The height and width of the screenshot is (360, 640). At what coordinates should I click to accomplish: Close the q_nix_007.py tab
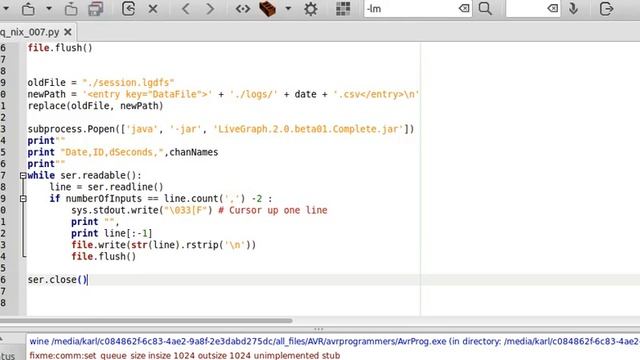tap(68, 32)
